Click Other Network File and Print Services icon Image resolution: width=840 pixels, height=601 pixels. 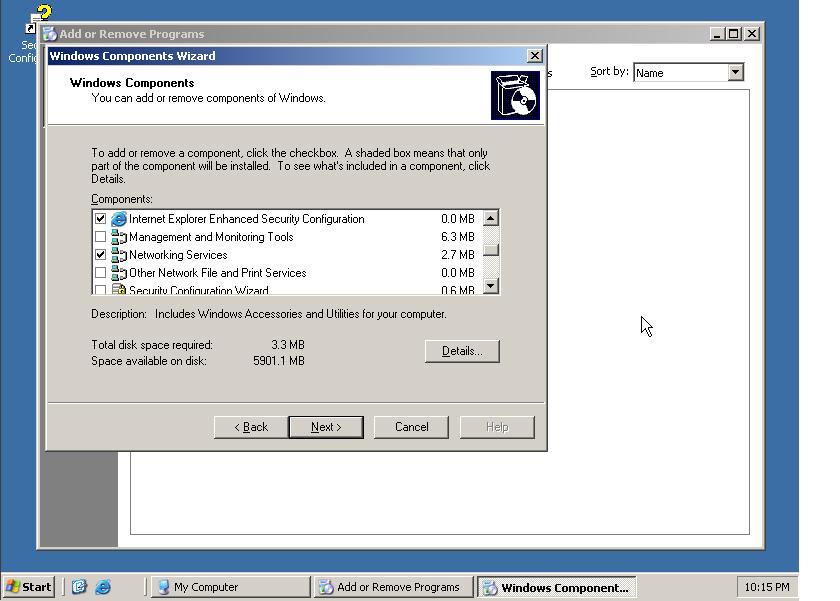point(119,273)
